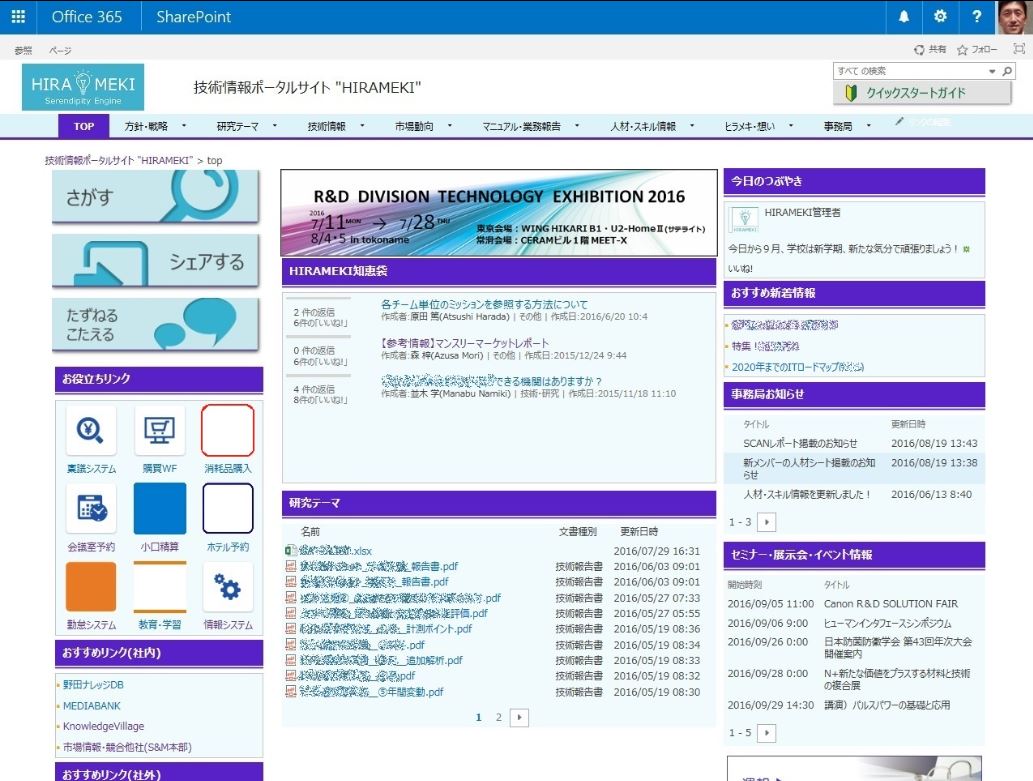Open the 教育・学習 tile
The width and height of the screenshot is (1033, 781).
(x=159, y=587)
